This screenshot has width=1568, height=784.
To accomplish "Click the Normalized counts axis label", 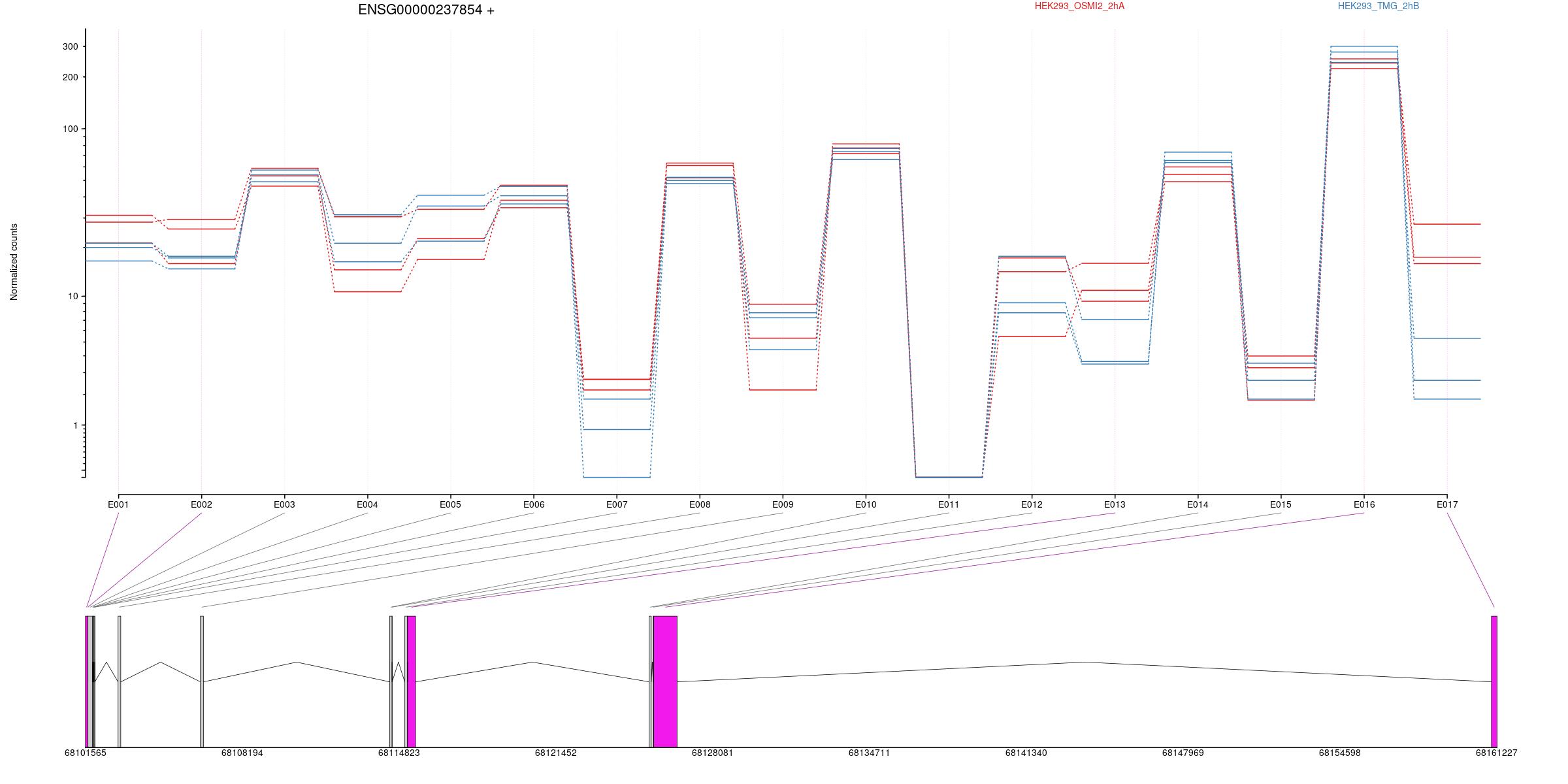I will coord(14,262).
